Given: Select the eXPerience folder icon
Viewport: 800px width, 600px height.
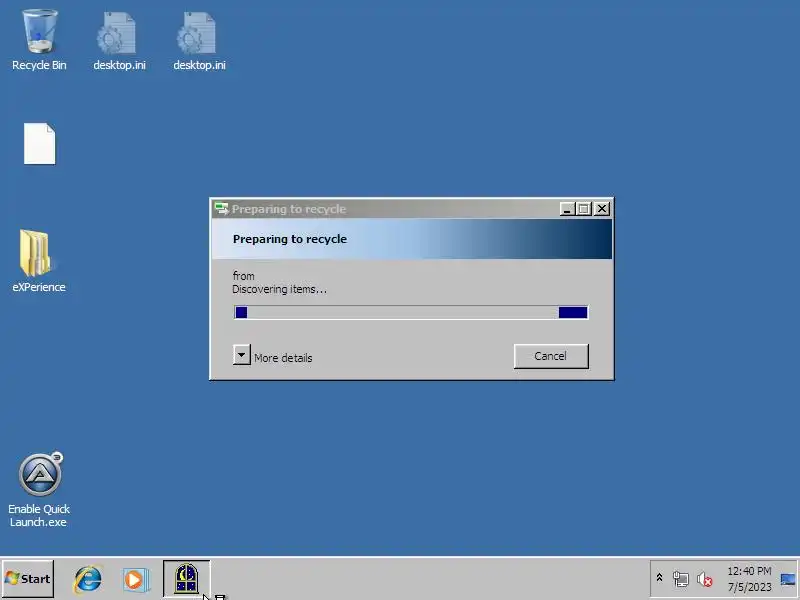Looking at the screenshot, I should 39,261.
